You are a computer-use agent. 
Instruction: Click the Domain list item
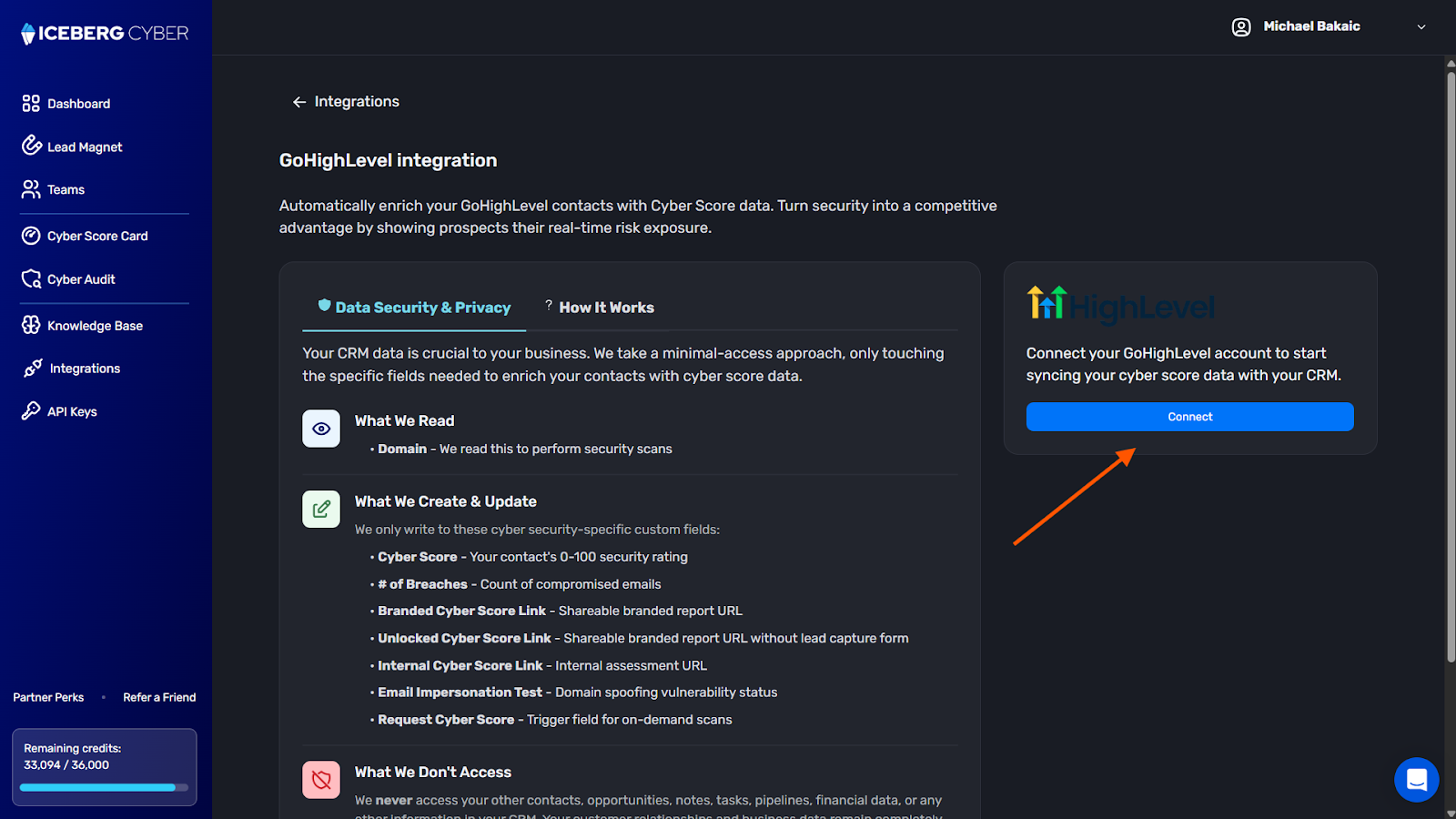coord(521,449)
